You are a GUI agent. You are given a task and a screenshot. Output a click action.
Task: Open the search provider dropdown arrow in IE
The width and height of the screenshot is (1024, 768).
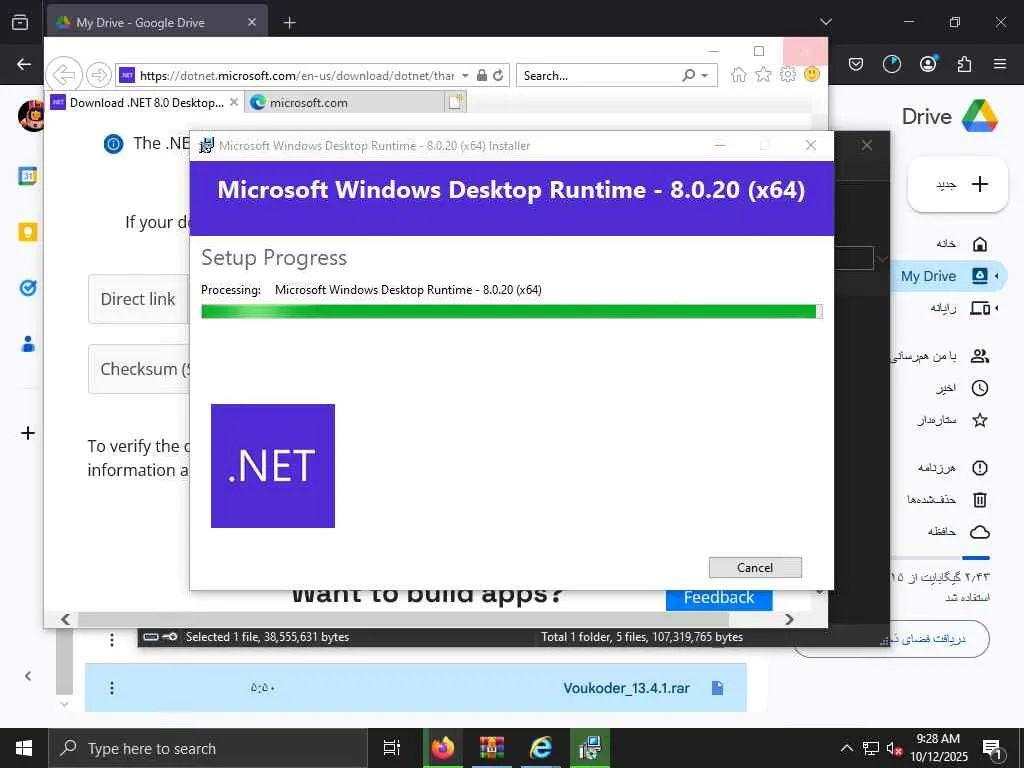click(x=705, y=76)
